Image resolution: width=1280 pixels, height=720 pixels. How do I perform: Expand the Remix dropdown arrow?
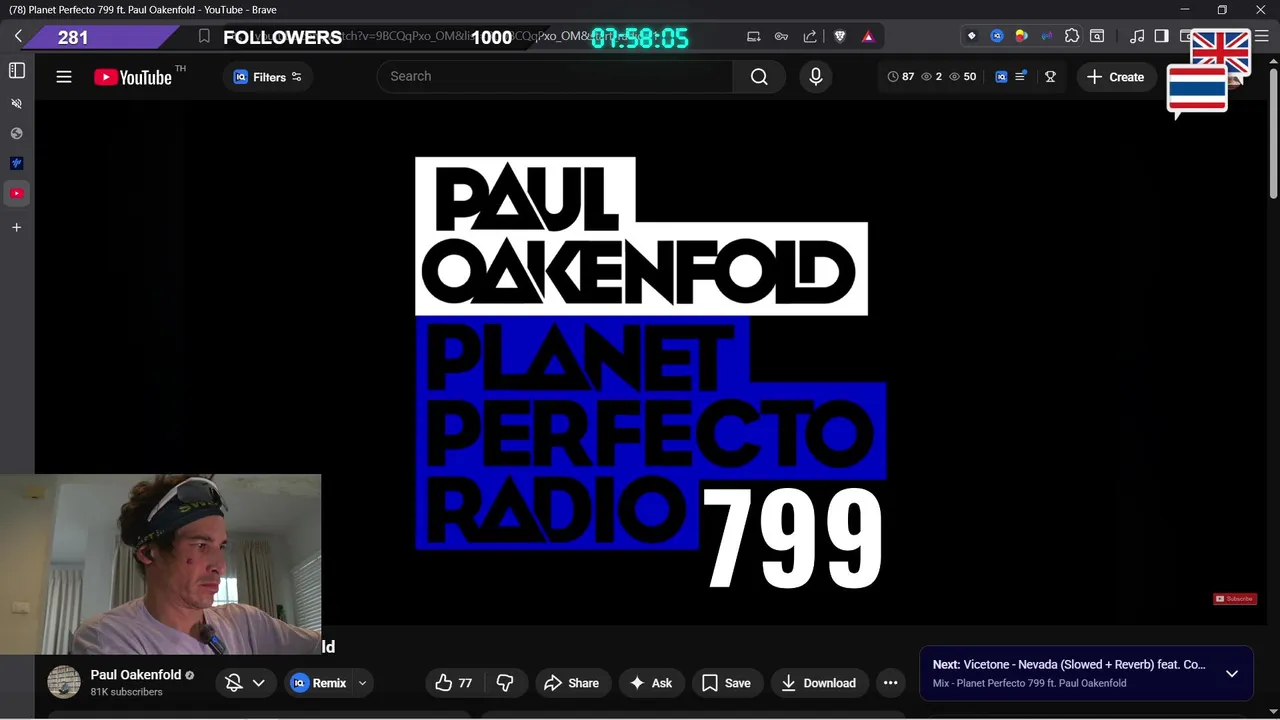tap(362, 683)
